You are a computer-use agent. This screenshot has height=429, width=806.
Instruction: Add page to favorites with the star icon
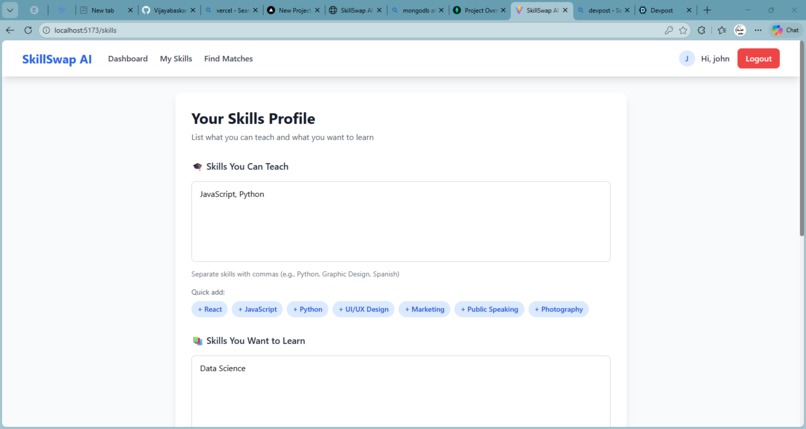pos(683,30)
